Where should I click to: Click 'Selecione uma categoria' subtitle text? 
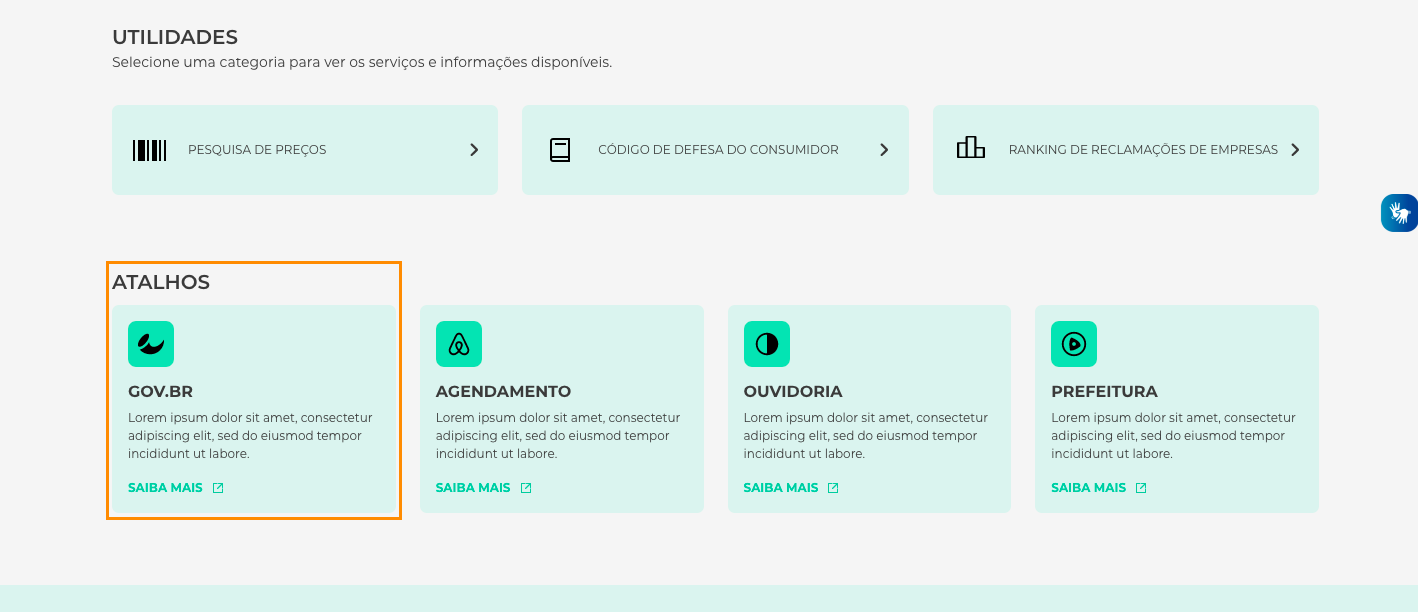point(362,62)
